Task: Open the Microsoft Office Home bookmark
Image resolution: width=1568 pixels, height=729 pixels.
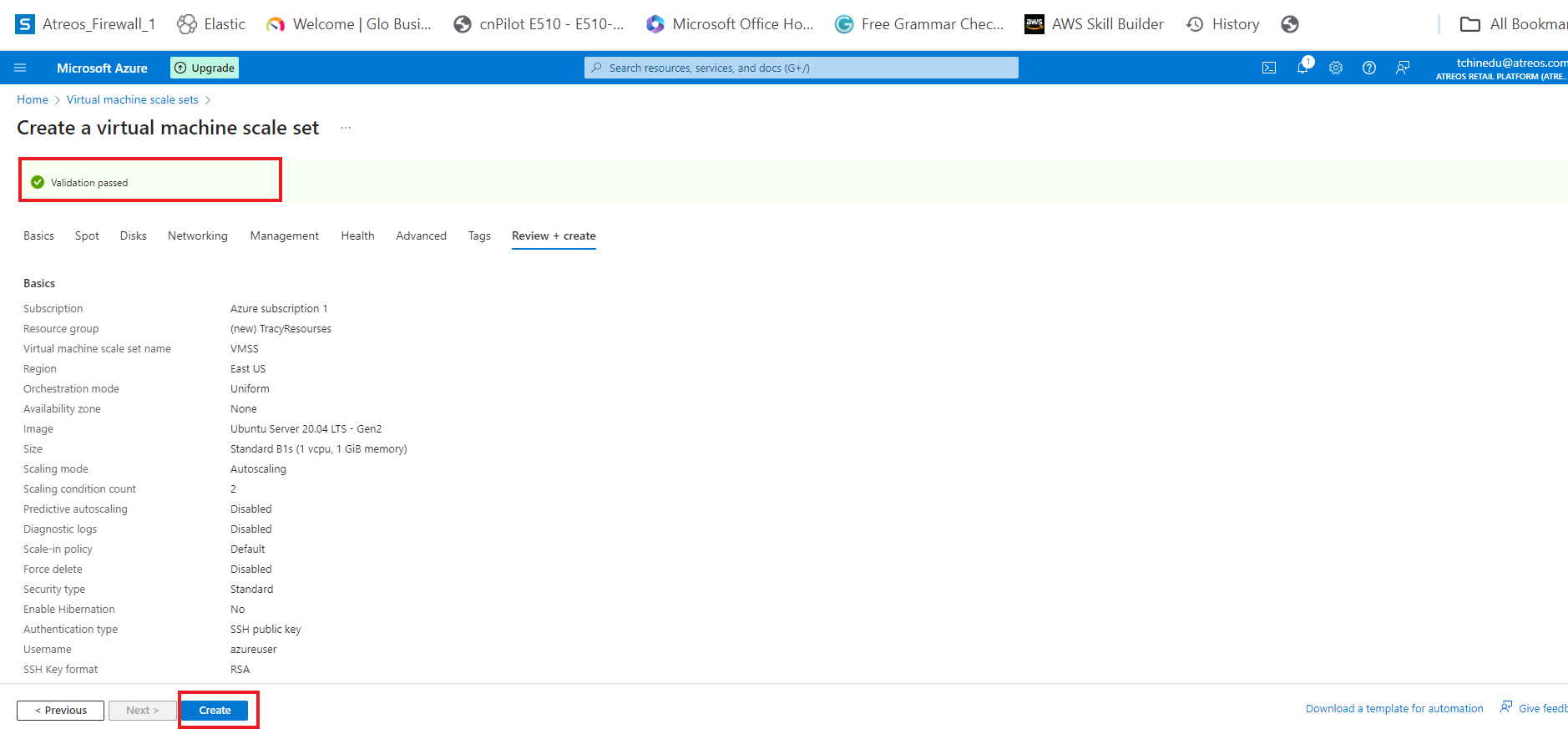Action: [x=730, y=24]
